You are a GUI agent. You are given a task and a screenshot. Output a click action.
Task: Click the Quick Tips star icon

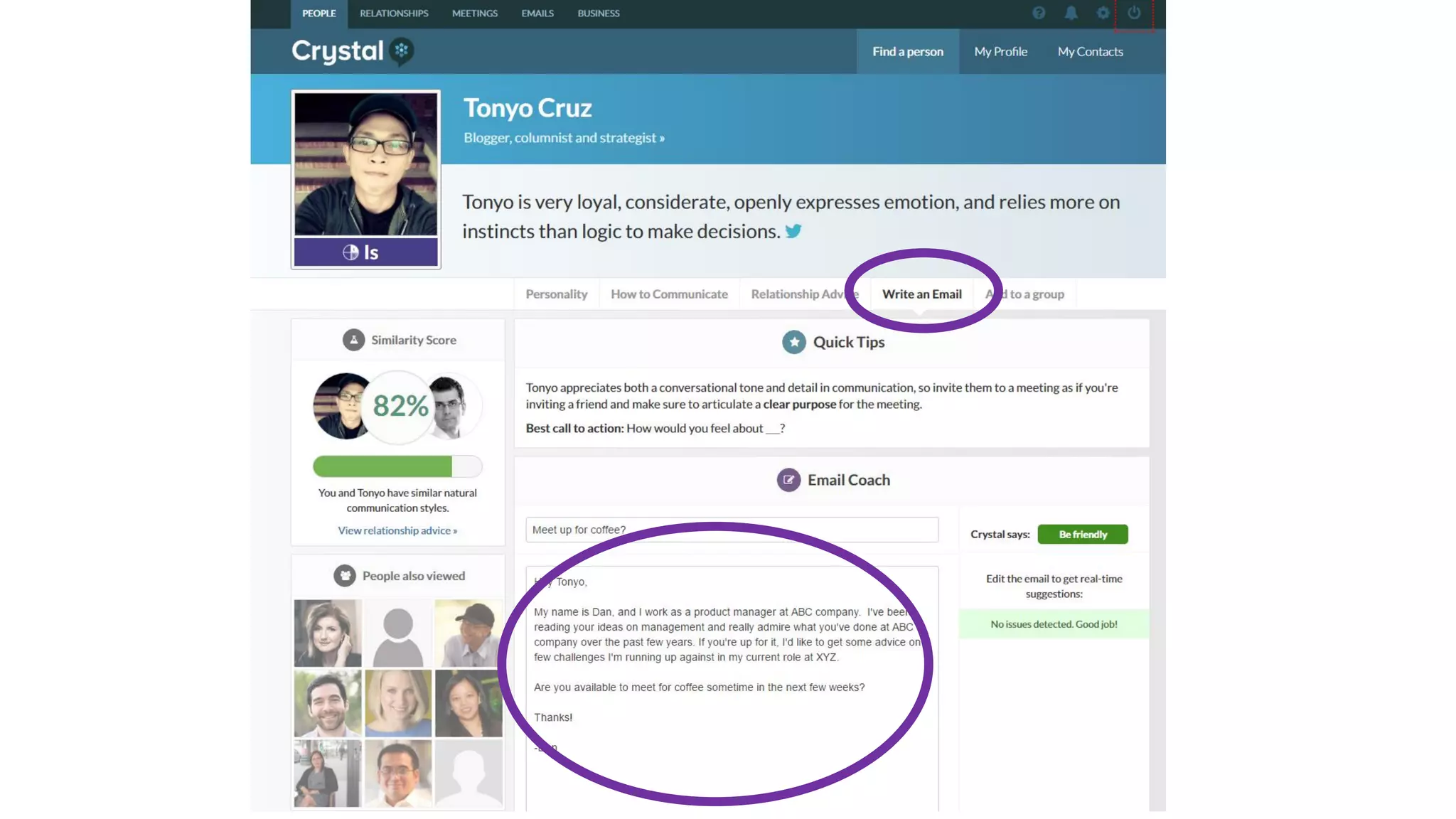pos(794,342)
